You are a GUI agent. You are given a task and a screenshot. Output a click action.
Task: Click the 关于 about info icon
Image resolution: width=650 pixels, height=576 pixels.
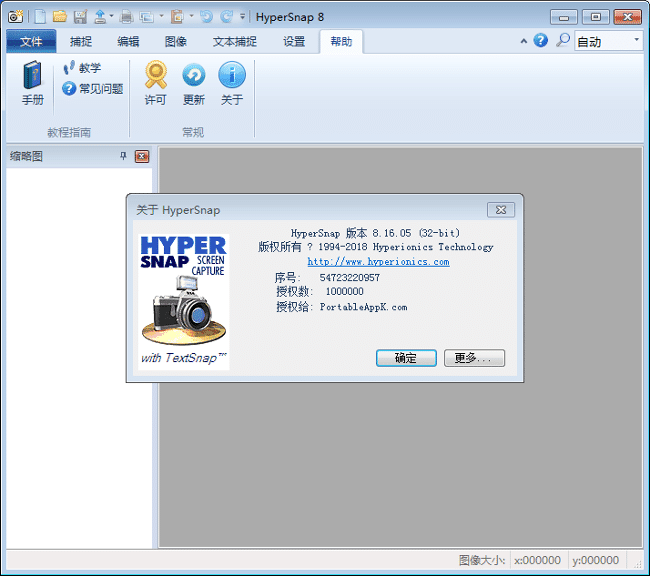coord(232,83)
